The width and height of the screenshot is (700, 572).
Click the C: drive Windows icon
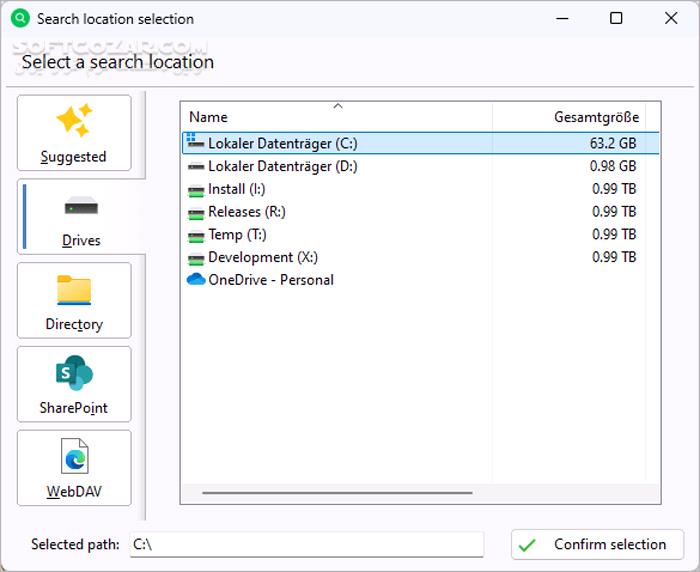point(196,142)
